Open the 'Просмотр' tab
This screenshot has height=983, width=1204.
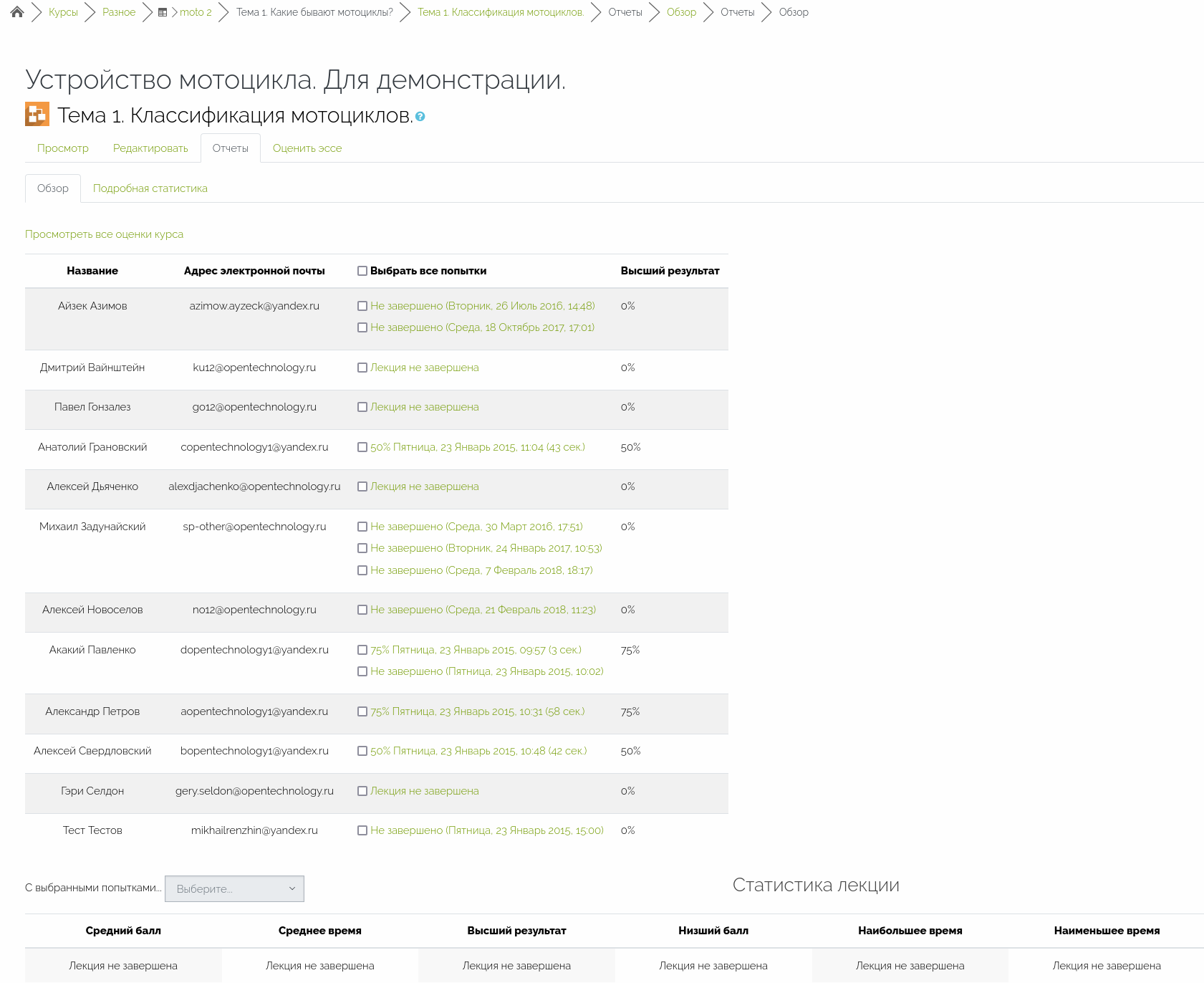click(x=63, y=148)
